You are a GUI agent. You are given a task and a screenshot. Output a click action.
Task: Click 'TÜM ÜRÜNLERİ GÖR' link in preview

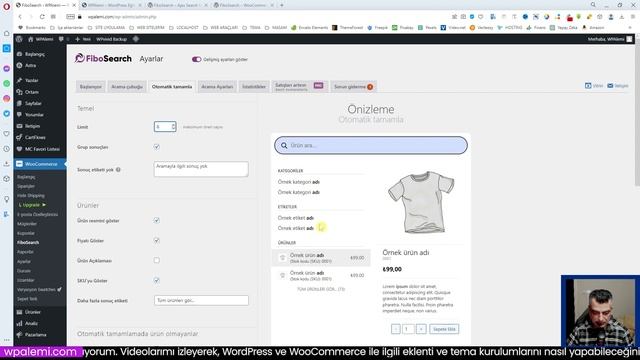[x=321, y=289]
